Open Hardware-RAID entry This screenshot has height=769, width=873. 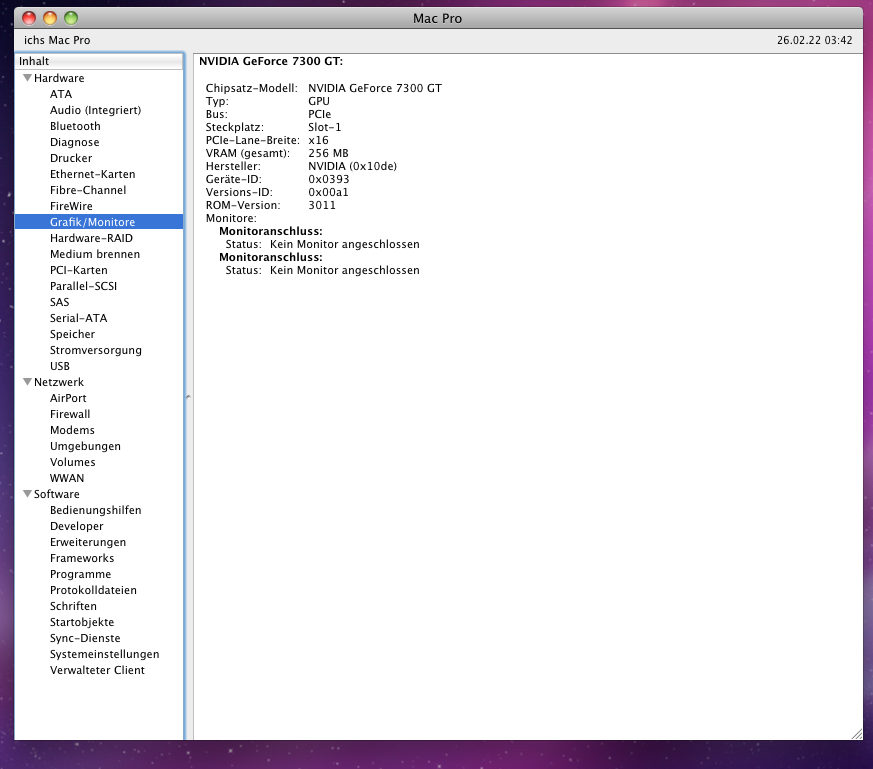(x=91, y=238)
